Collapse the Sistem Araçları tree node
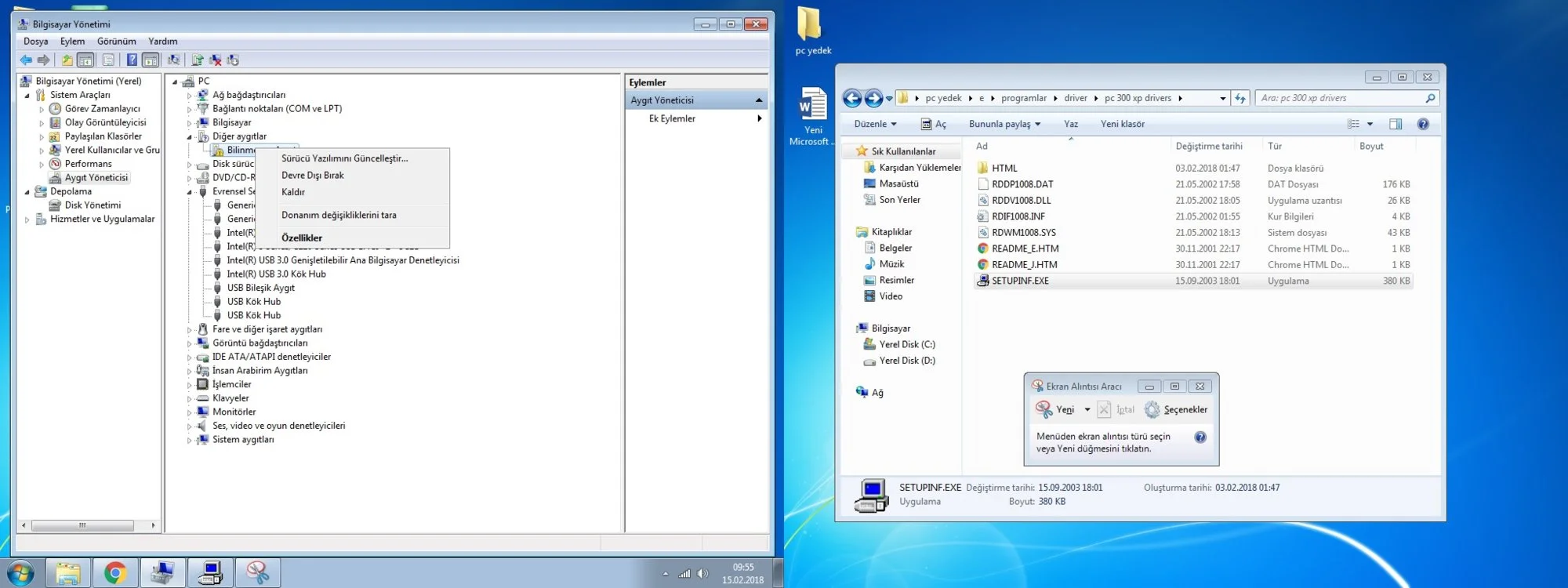1568x588 pixels. [27, 95]
